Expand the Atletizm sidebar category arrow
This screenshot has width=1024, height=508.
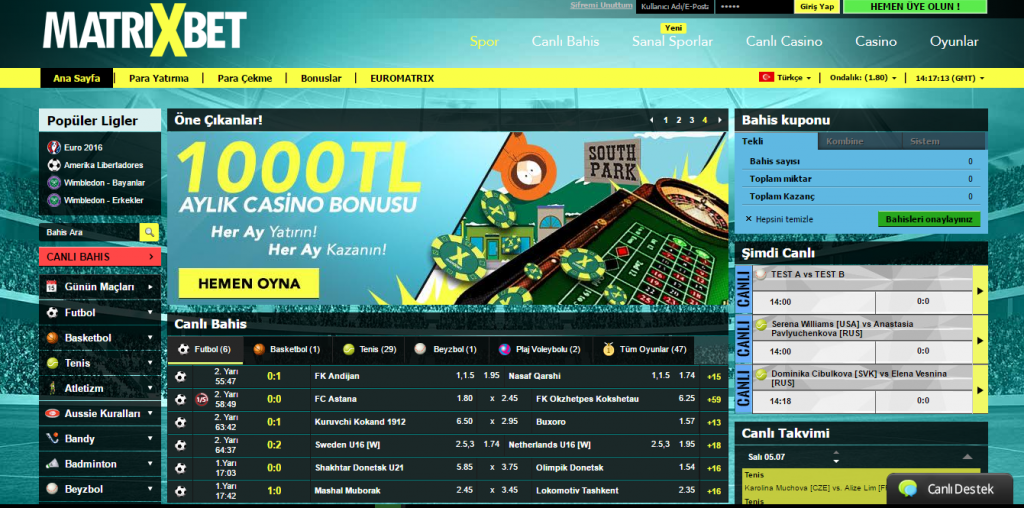(150, 389)
